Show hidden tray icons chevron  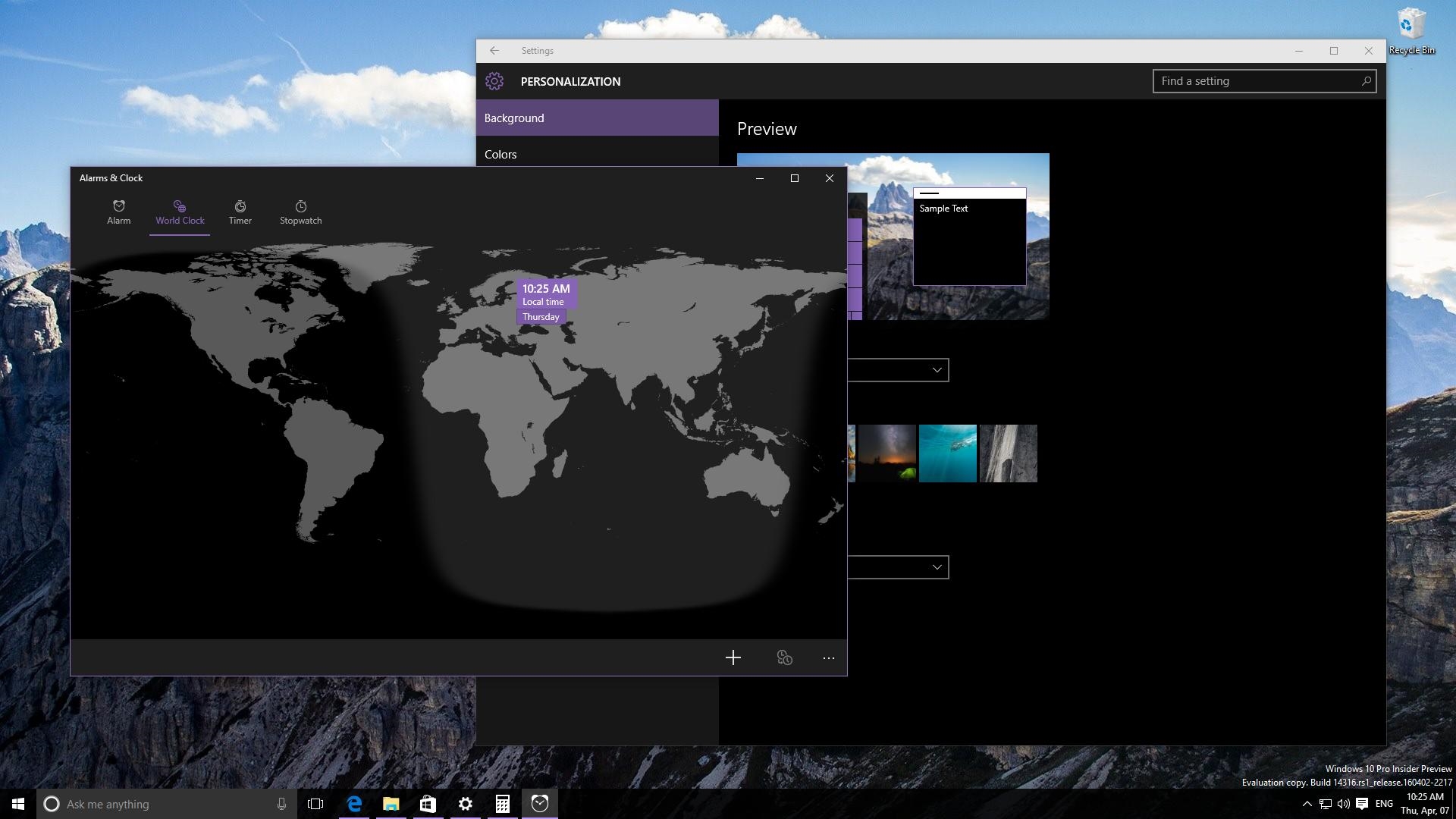[1307, 804]
